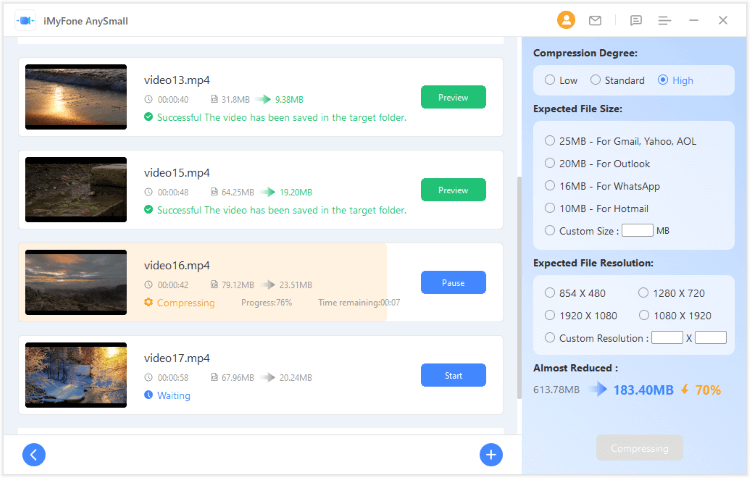
Task: Select the Custom Resolution radio option
Action: 550,338
